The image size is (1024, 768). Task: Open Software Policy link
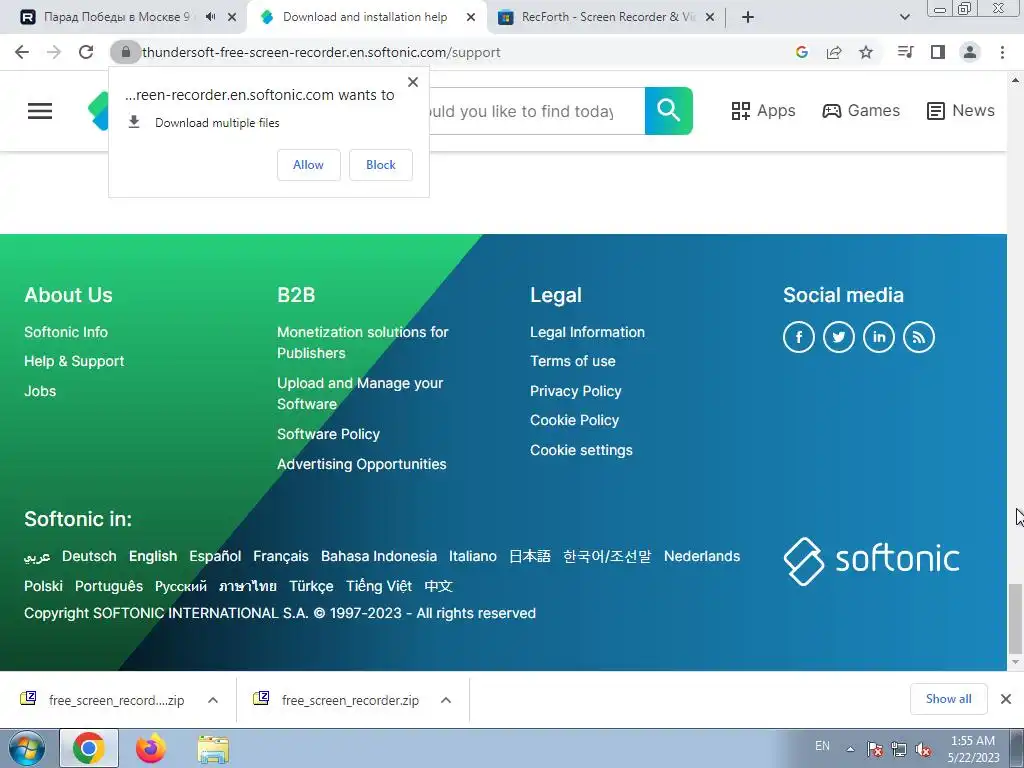coord(328,434)
